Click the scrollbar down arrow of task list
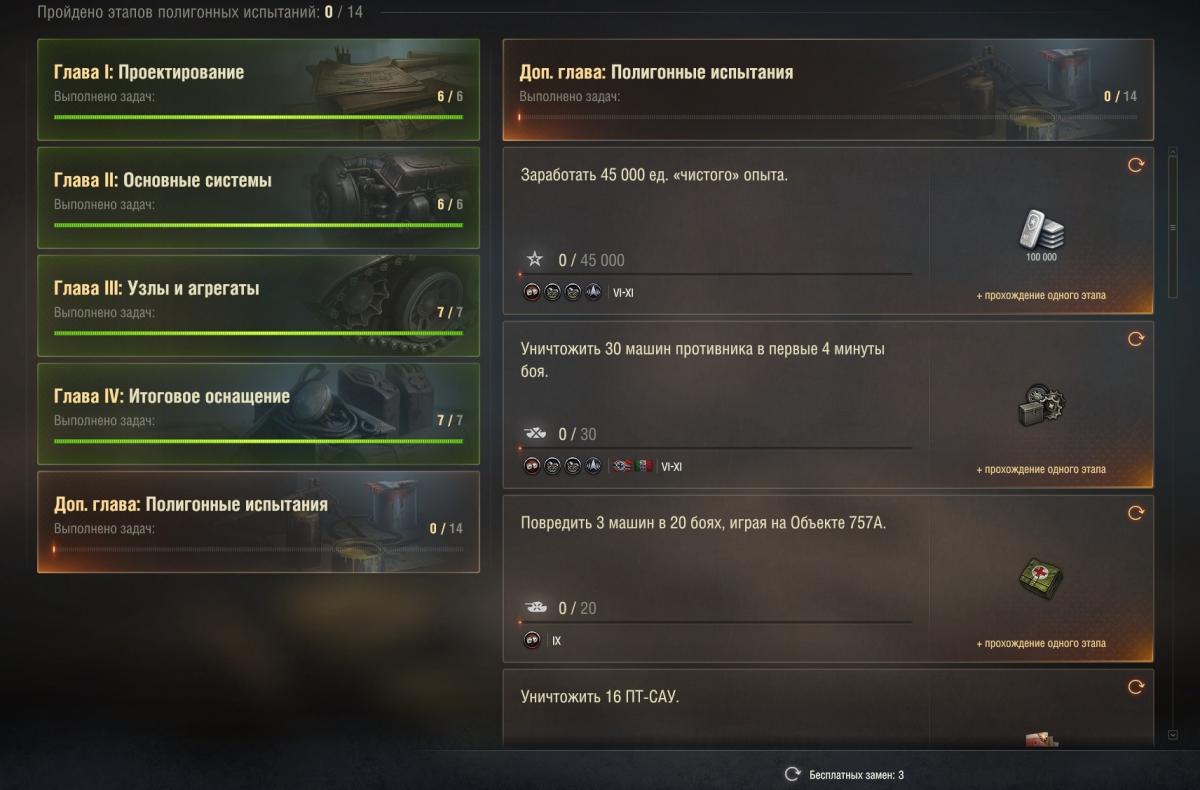The width and height of the screenshot is (1200, 790). (x=1173, y=735)
